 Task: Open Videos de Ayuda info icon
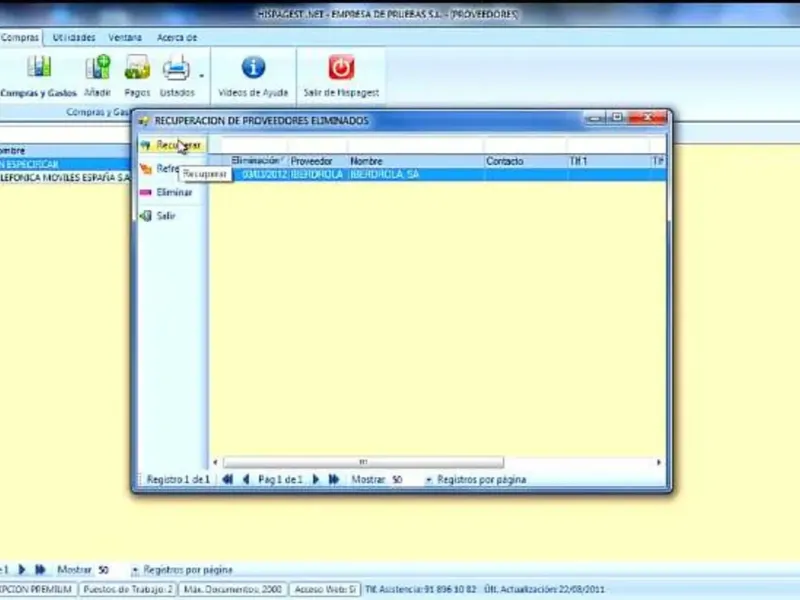(253, 67)
